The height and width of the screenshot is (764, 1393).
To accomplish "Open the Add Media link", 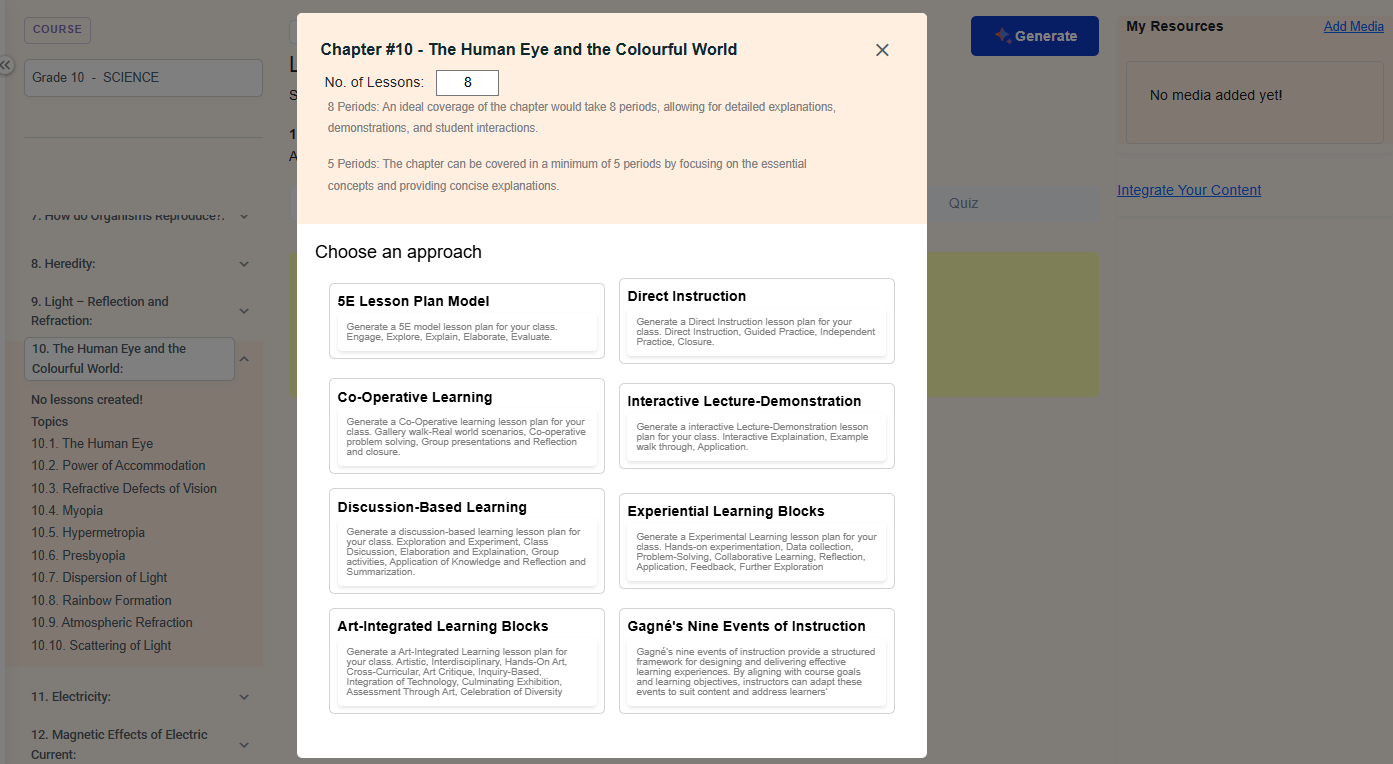I will click(x=1352, y=26).
